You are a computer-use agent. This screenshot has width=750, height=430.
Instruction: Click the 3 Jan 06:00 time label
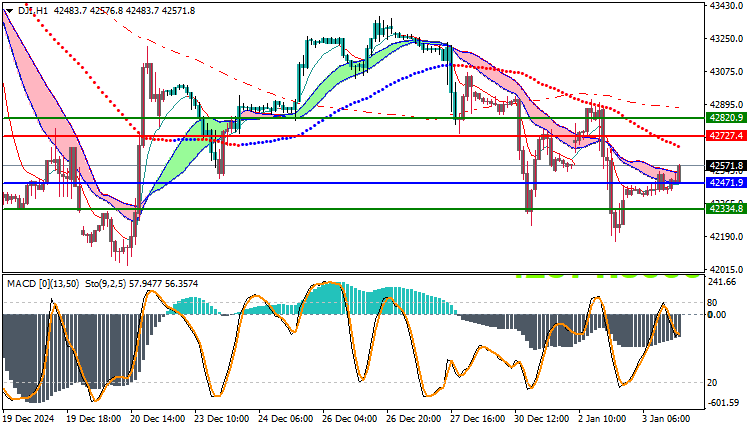click(x=666, y=419)
